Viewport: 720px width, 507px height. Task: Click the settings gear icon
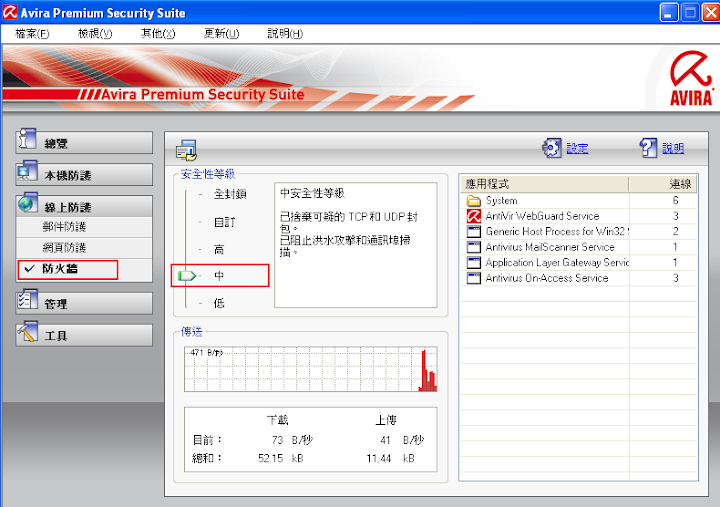click(551, 148)
